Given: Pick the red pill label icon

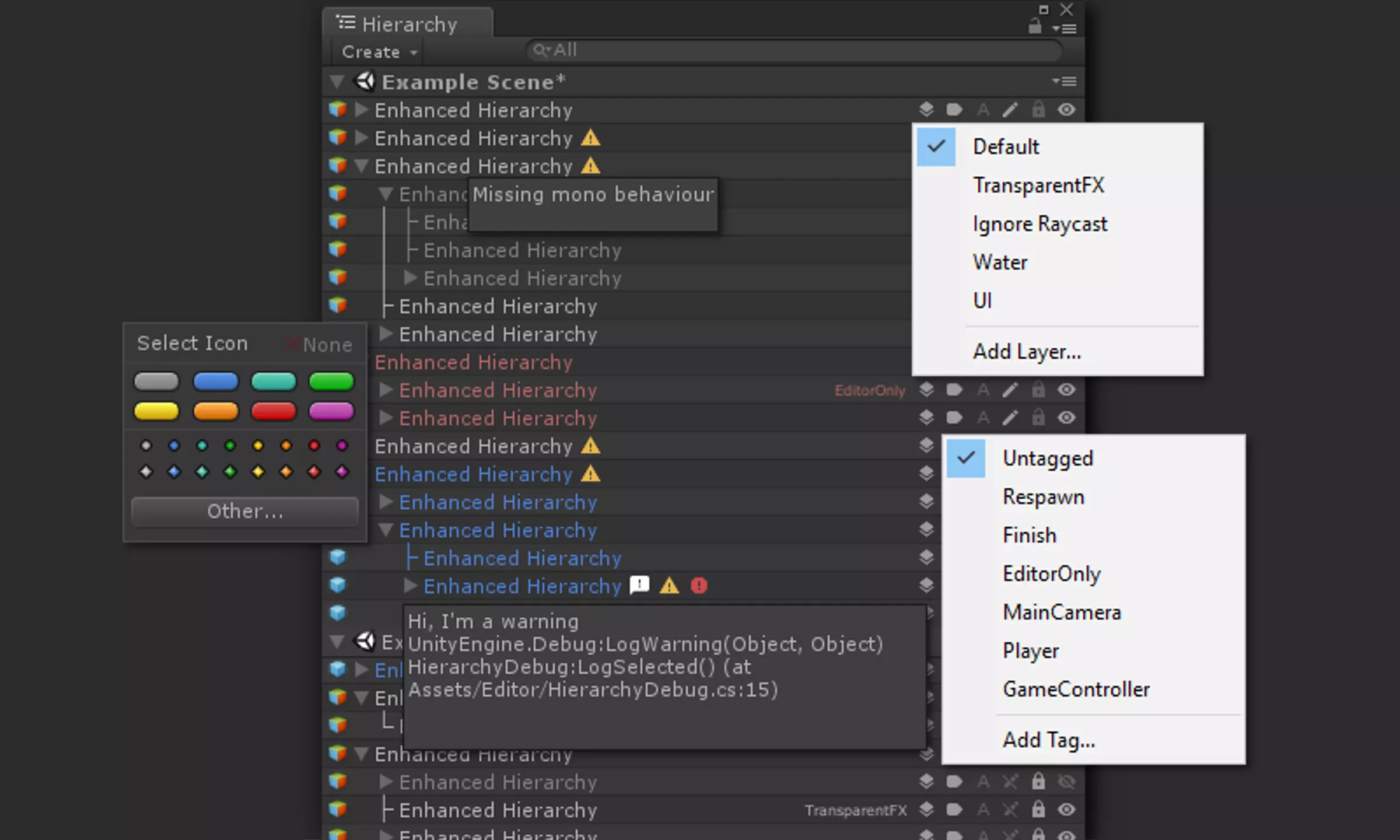Looking at the screenshot, I should [x=274, y=411].
